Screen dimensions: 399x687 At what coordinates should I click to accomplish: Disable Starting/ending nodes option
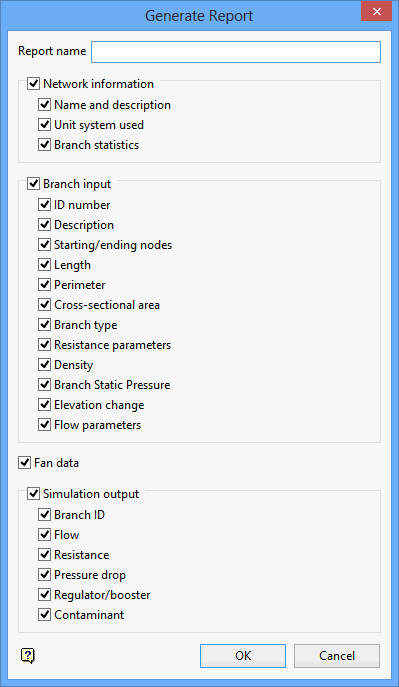44,245
